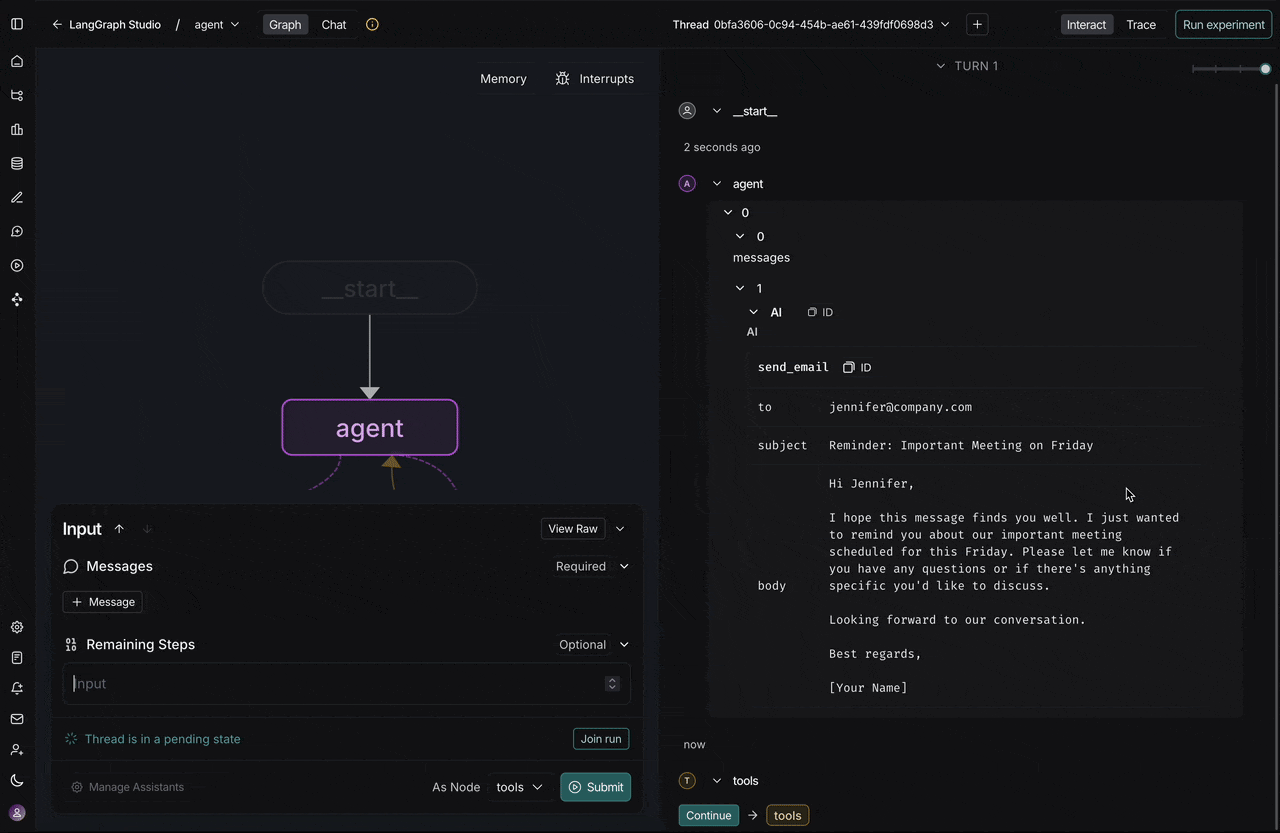The image size is (1280, 833).
Task: Create a new thread with the plus icon
Action: 976,24
